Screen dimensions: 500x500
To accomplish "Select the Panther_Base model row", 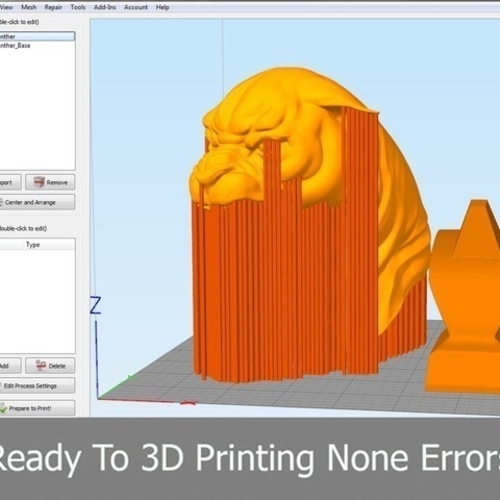I will pos(37,46).
